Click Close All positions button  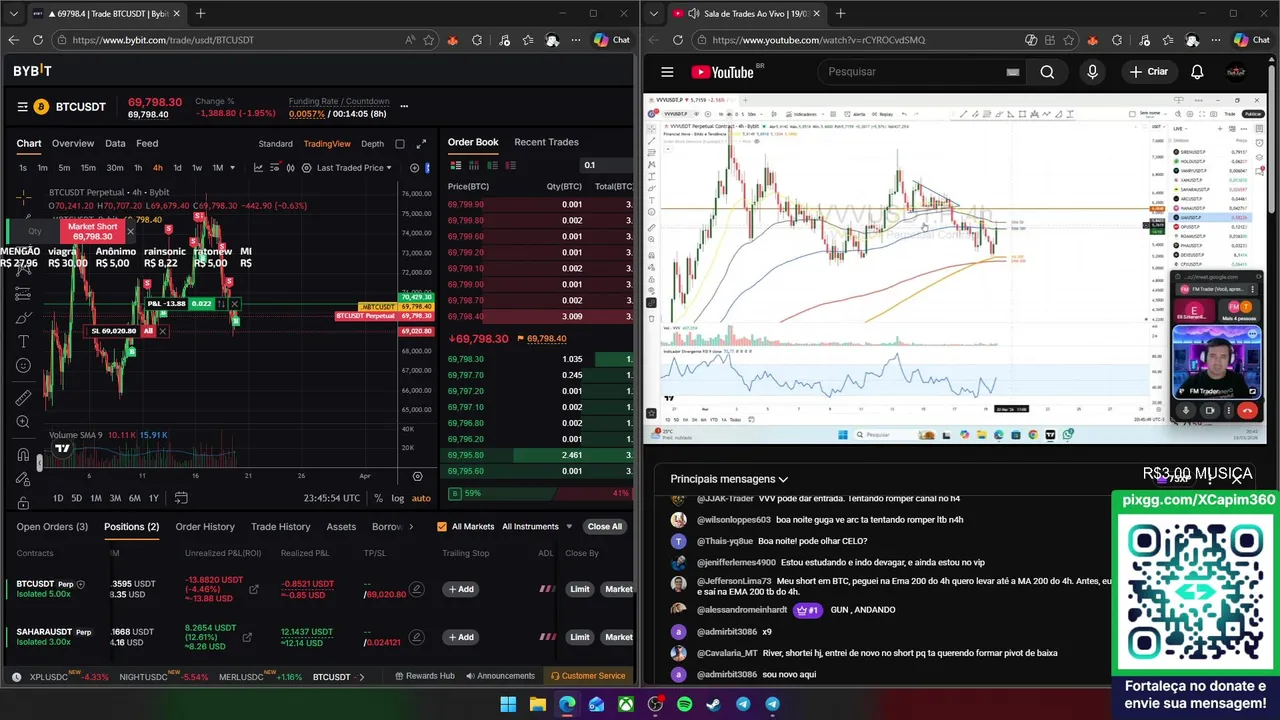pyautogui.click(x=604, y=527)
